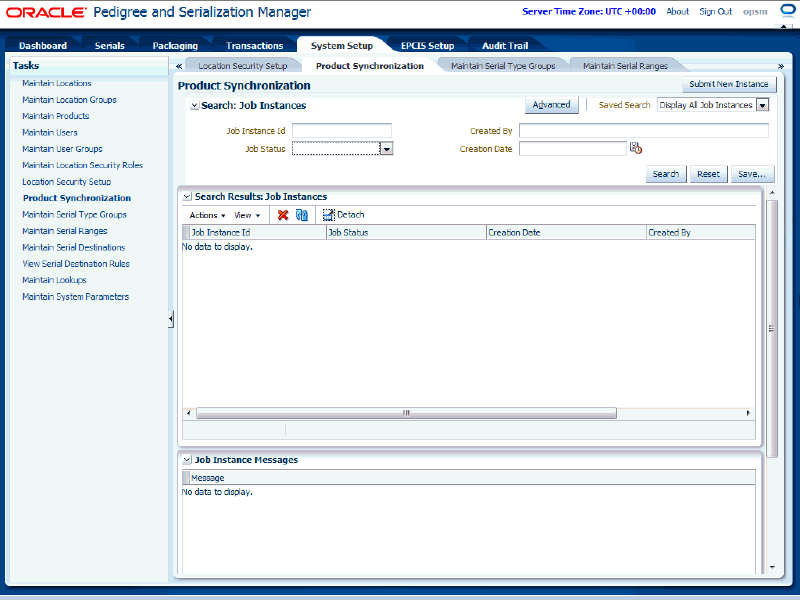Click the results table horizontal scrollbar thumb
This screenshot has width=800, height=600.
(406, 413)
